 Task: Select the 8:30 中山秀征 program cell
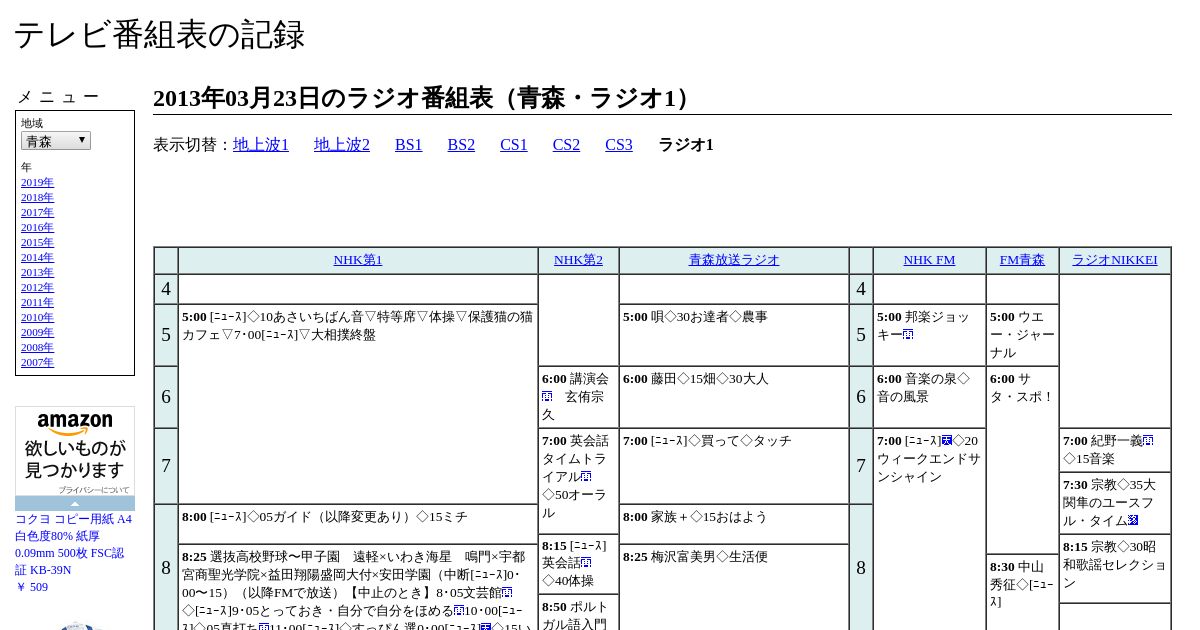coord(1022,592)
